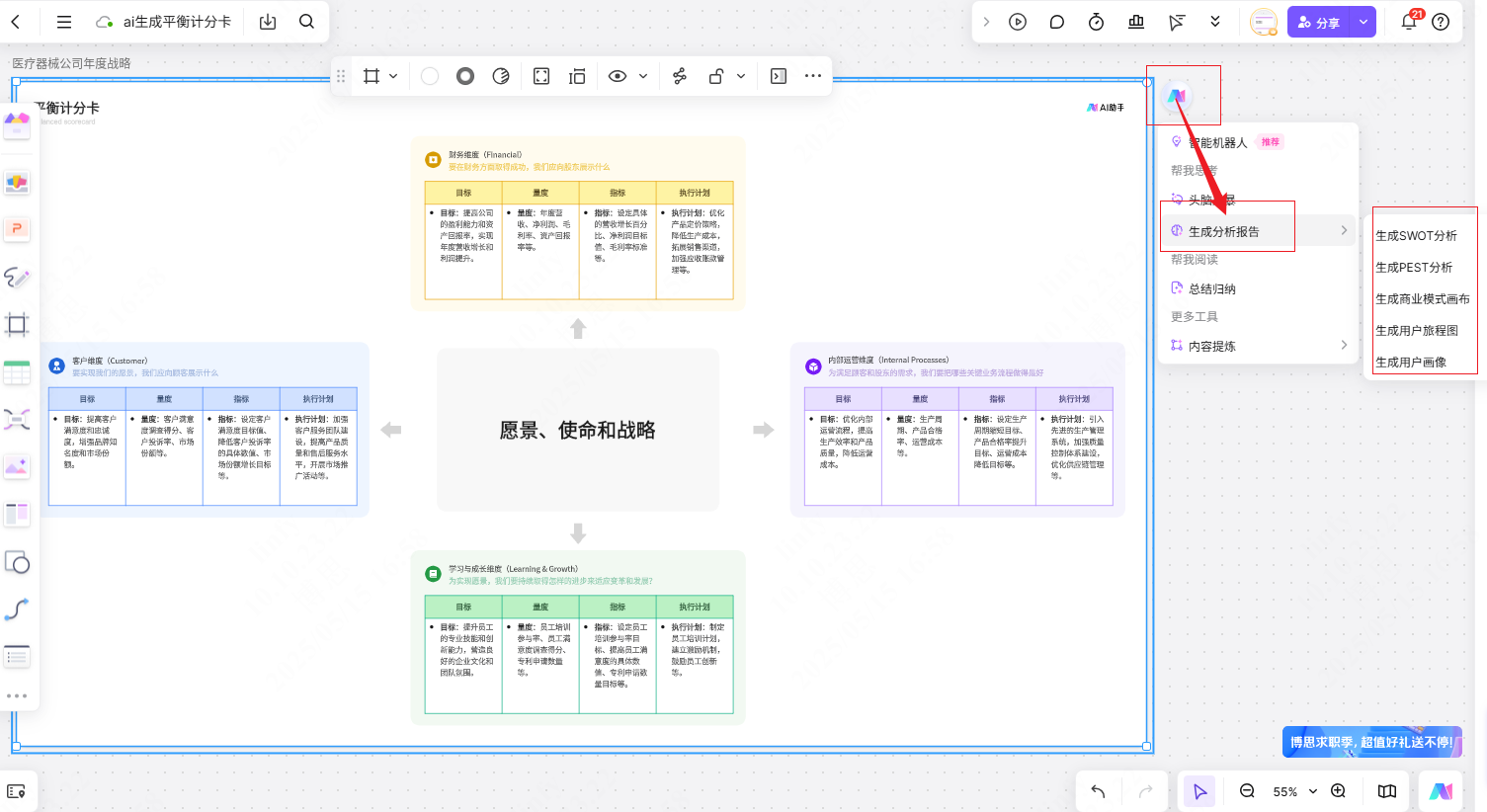1487x812 pixels.
Task: Select 总结归纳 menu item
Action: tap(1258, 288)
